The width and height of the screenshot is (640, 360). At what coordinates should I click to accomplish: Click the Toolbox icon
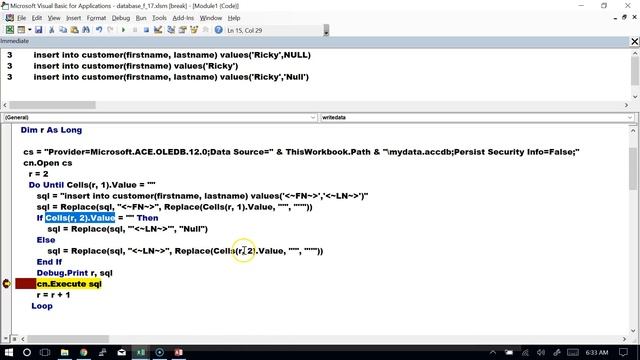point(205,30)
